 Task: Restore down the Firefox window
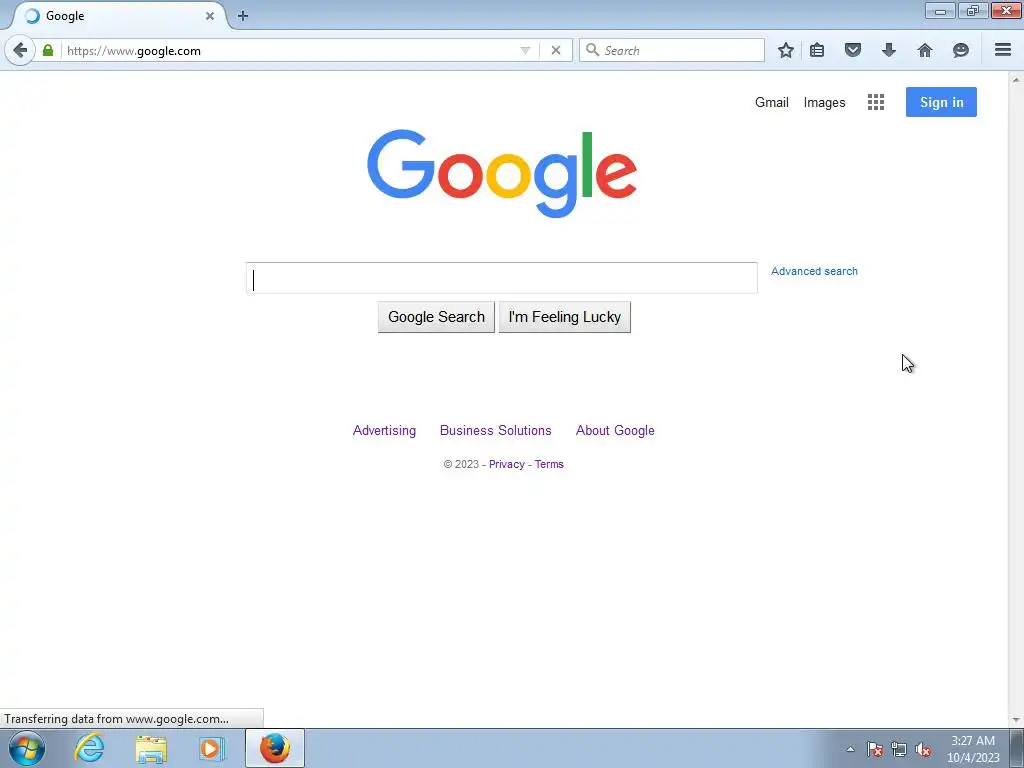[973, 10]
